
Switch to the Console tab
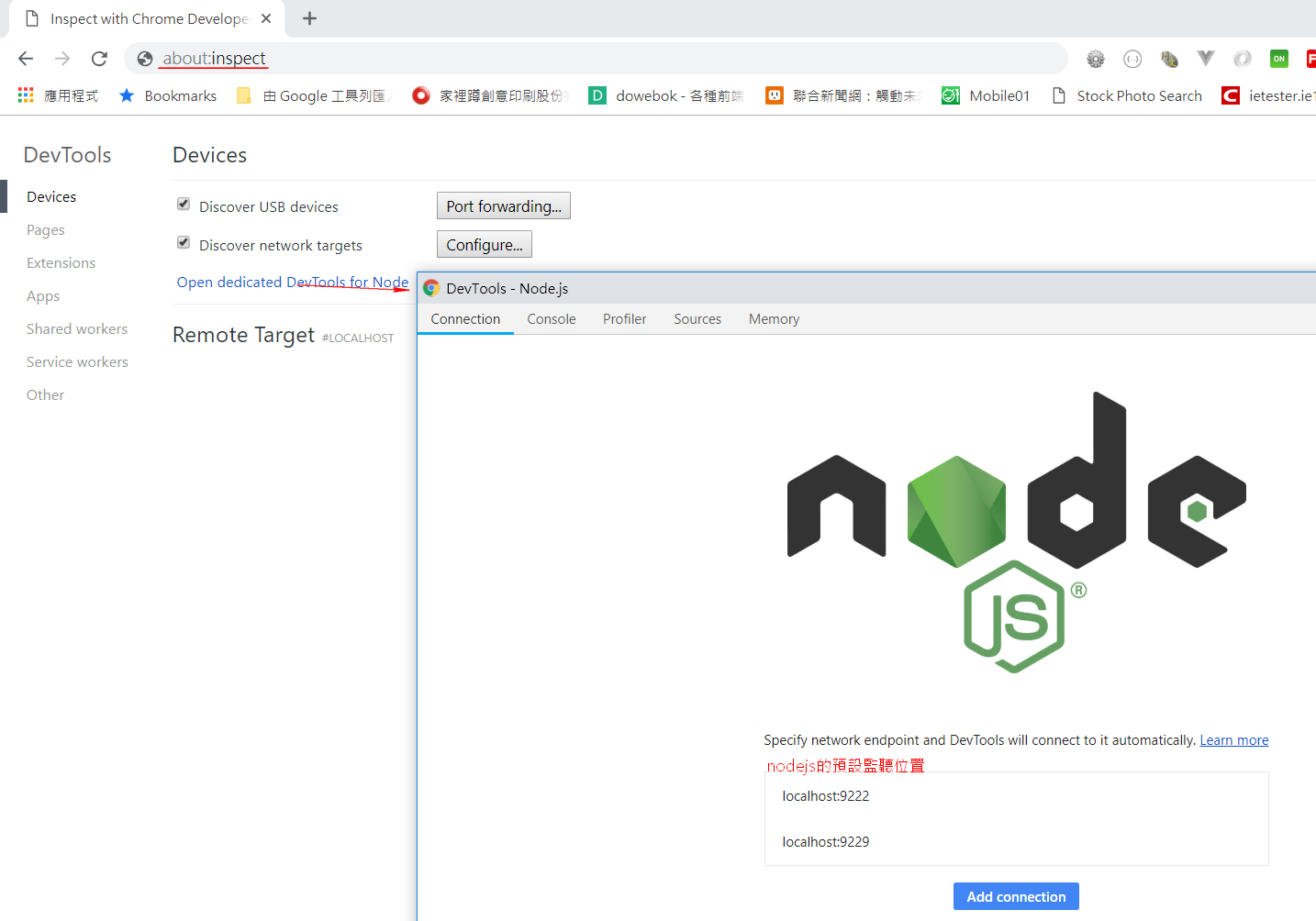coord(551,318)
